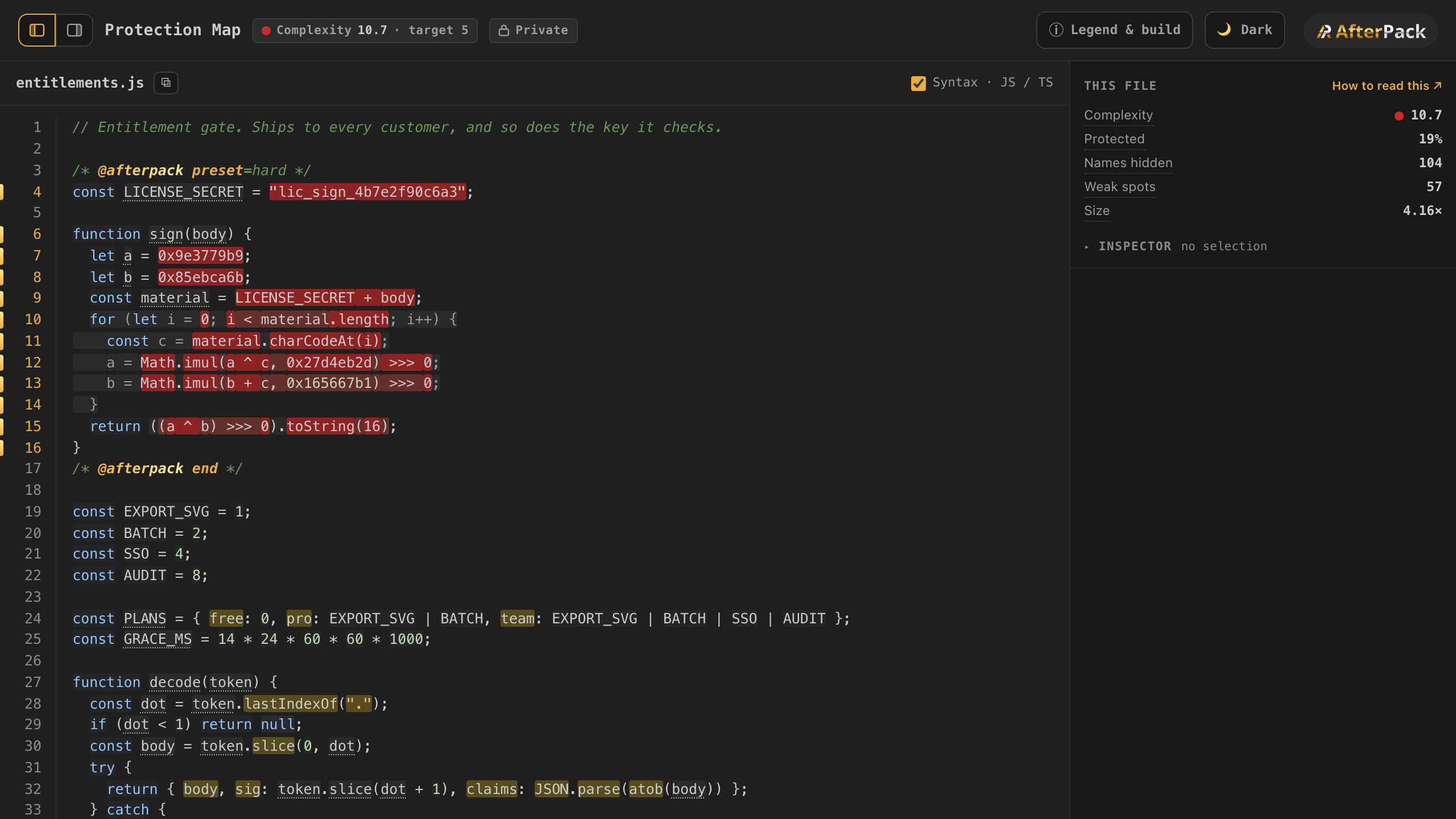The width and height of the screenshot is (1456, 819).
Task: Open Legend & build panel
Action: click(x=1114, y=30)
